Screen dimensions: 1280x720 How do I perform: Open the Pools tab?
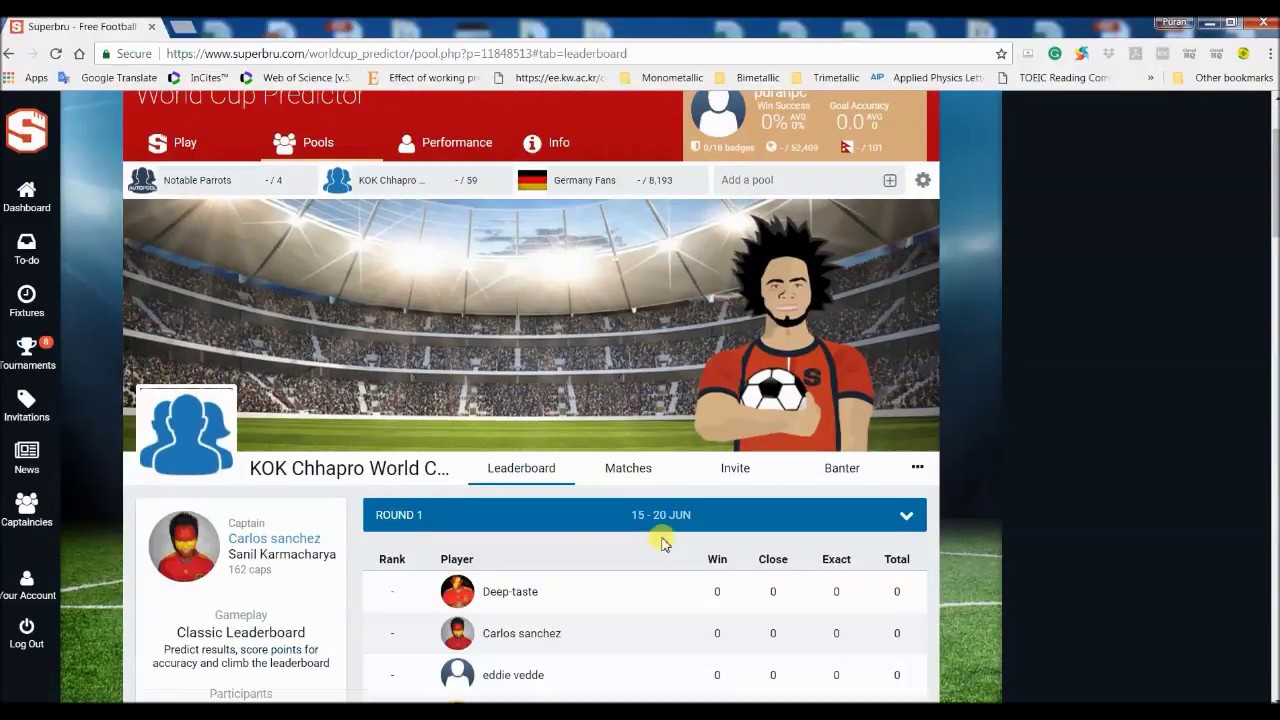(304, 143)
